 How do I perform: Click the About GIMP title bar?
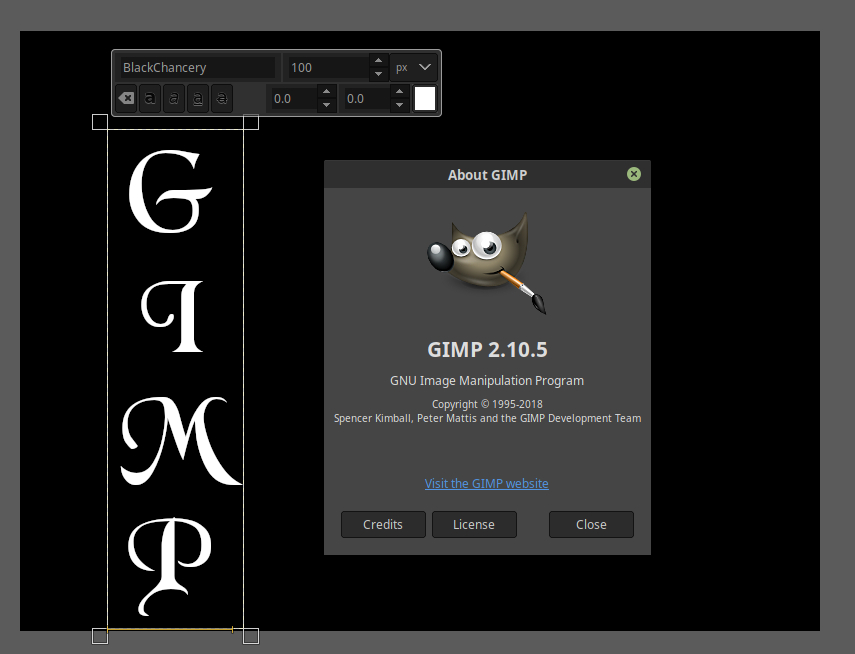487,175
